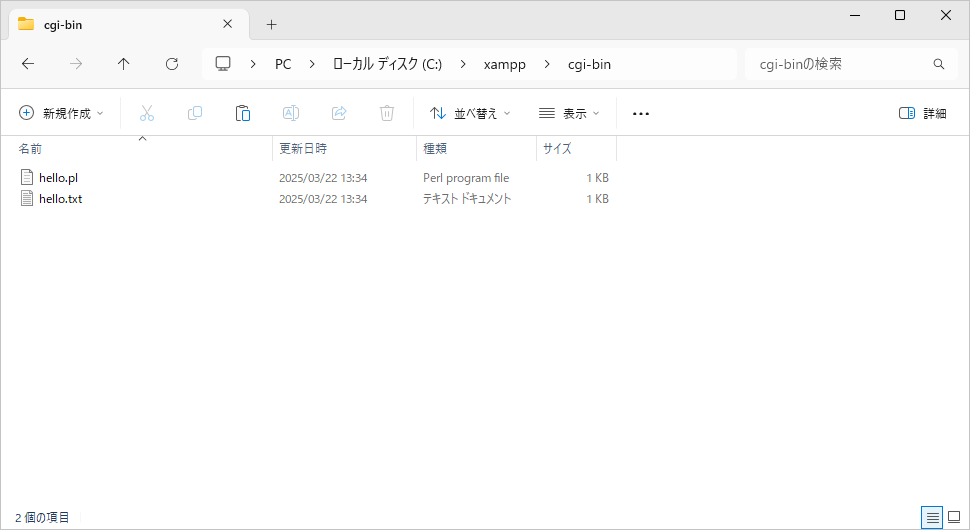Close the cgi-bin tab
Image resolution: width=970 pixels, height=530 pixels.
coord(228,24)
